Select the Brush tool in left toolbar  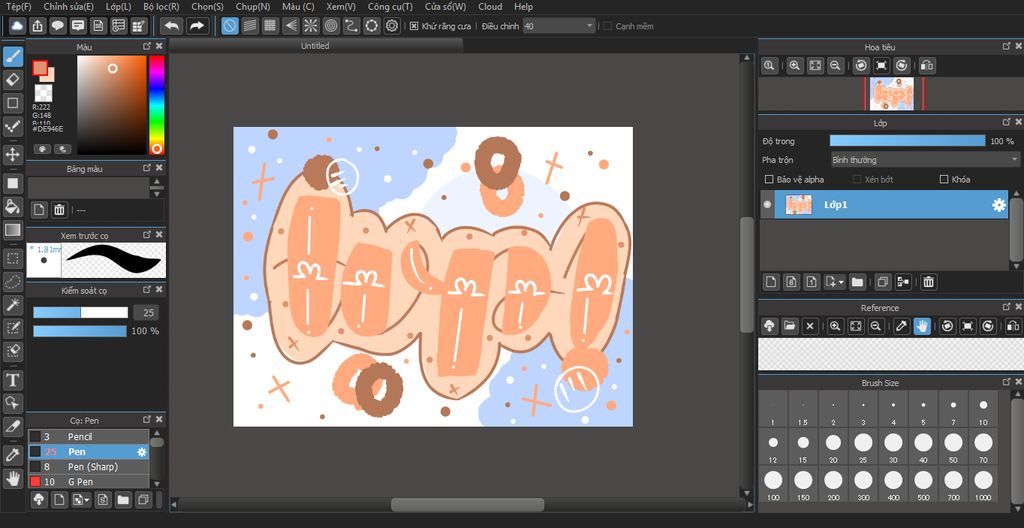13,57
